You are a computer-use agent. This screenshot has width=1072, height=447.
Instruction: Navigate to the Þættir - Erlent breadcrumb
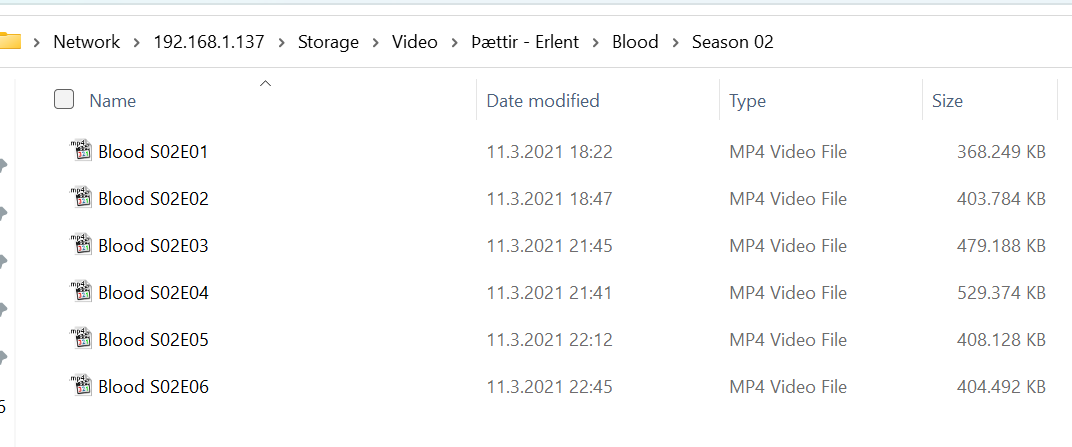point(526,42)
